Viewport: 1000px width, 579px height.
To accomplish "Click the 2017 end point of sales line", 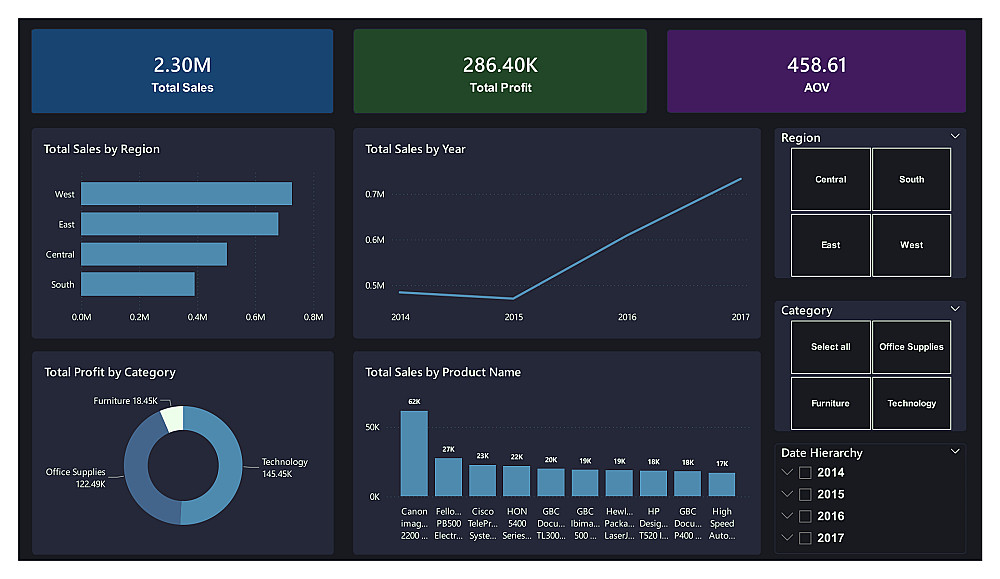I will coord(740,179).
